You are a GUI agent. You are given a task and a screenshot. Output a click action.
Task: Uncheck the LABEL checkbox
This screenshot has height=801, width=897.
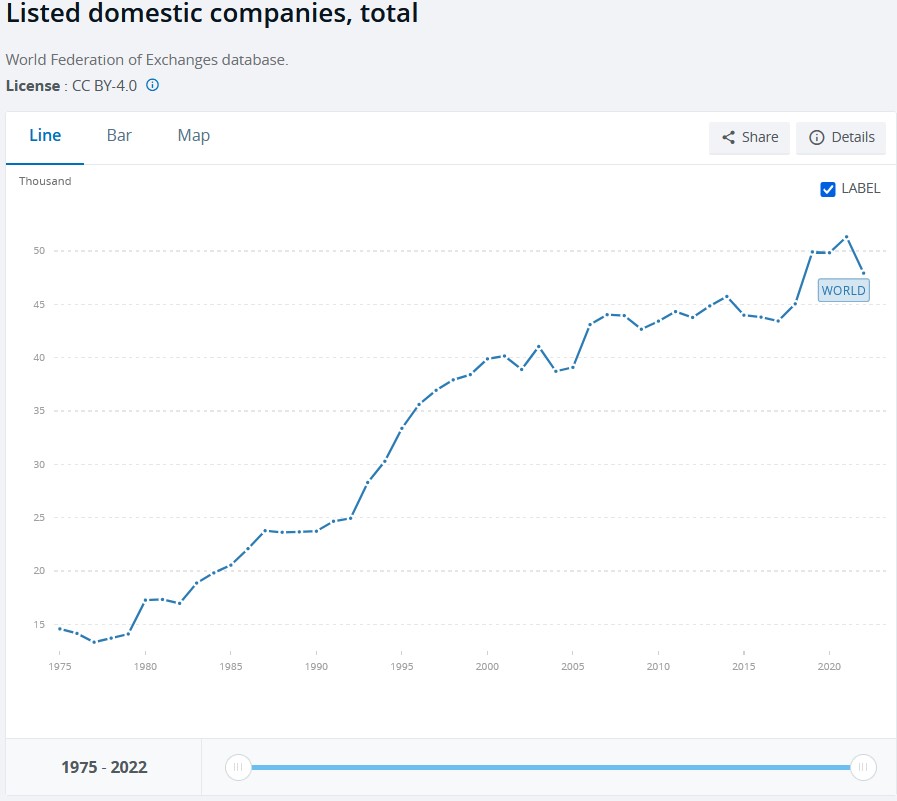point(827,189)
